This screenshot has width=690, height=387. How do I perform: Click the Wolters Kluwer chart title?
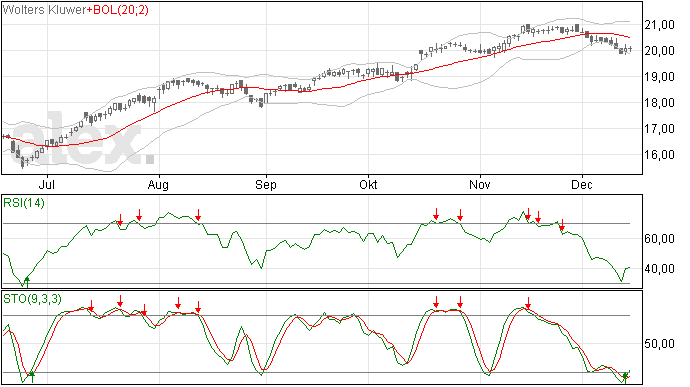click(x=44, y=9)
